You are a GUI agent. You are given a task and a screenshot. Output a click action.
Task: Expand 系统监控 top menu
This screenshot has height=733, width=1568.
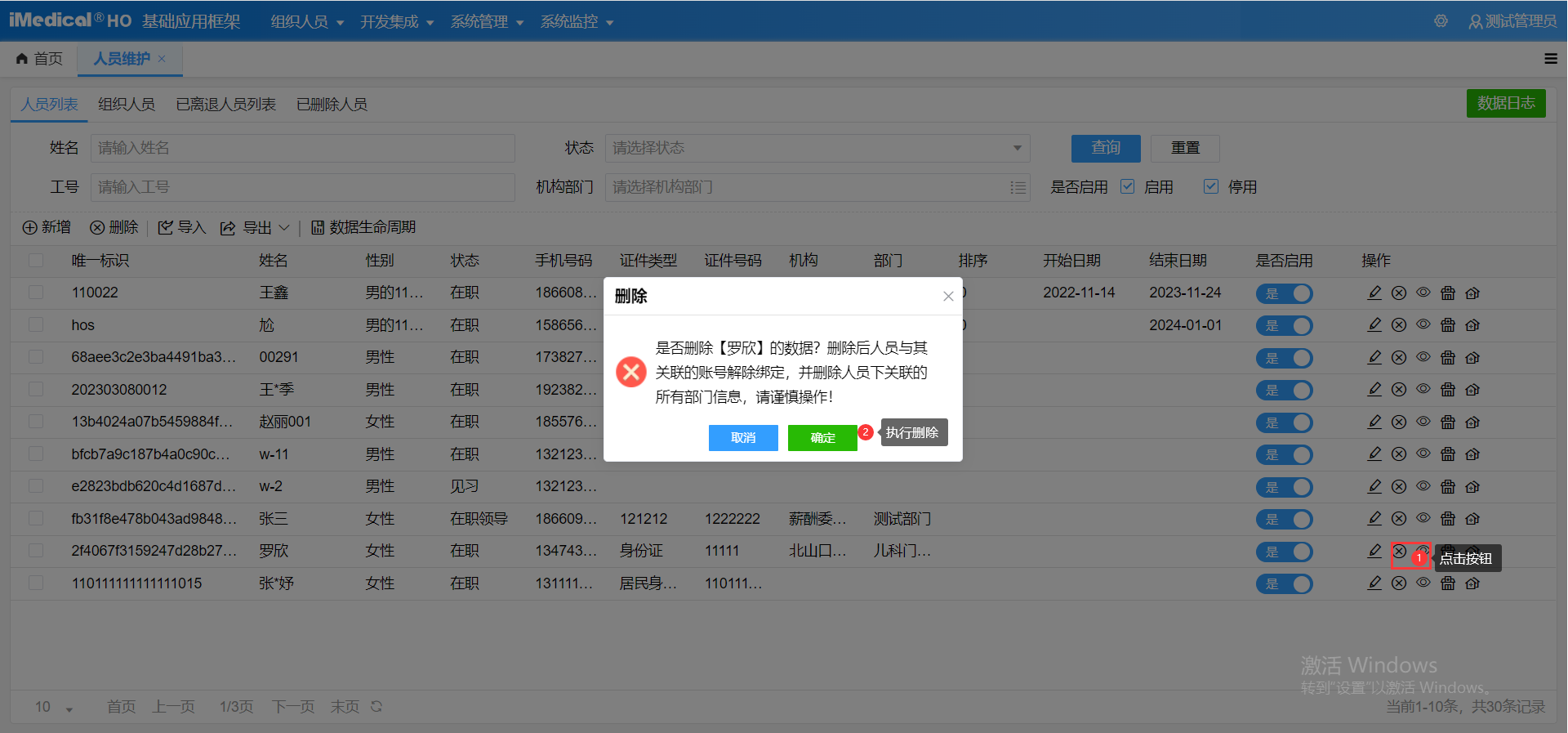[577, 22]
